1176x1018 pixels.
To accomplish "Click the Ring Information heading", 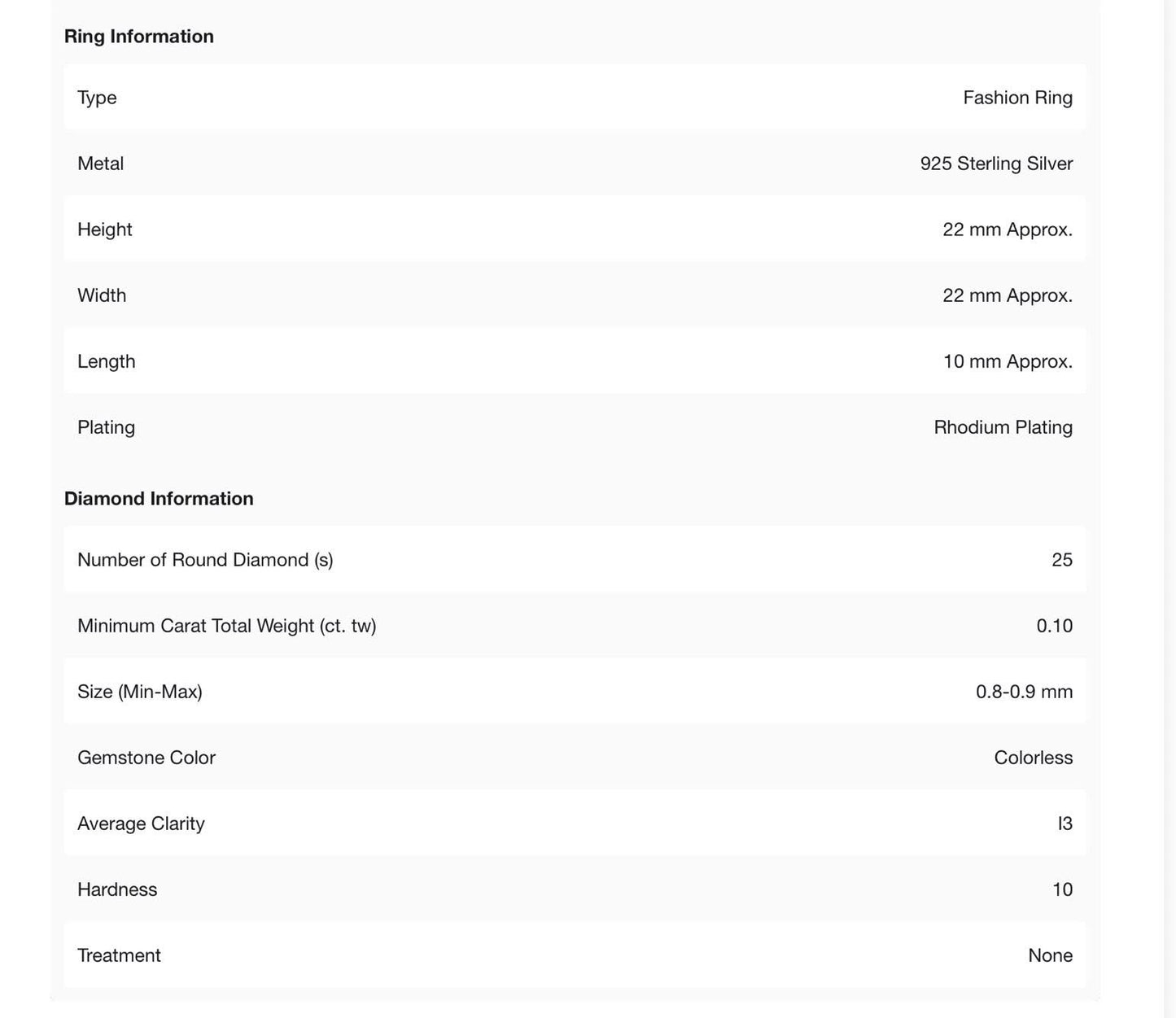I will (138, 37).
